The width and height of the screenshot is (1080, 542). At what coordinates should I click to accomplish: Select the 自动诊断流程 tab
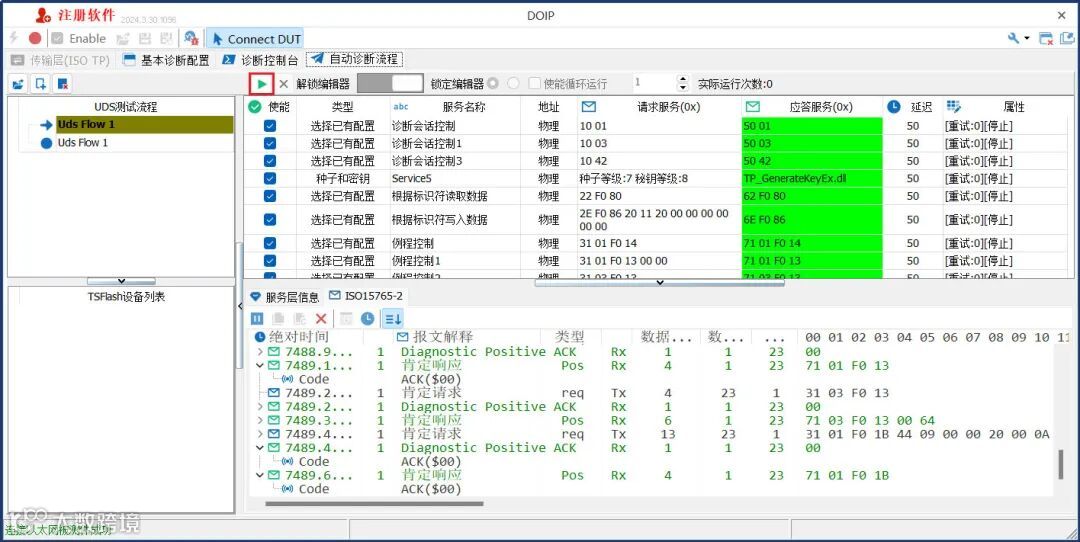coord(354,60)
